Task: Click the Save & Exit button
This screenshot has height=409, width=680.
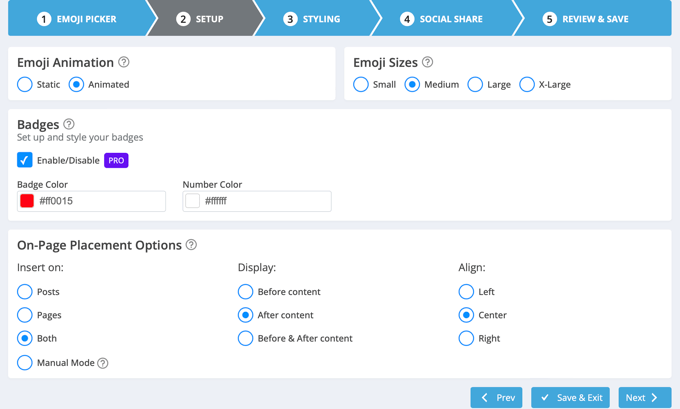Action: click(570, 397)
